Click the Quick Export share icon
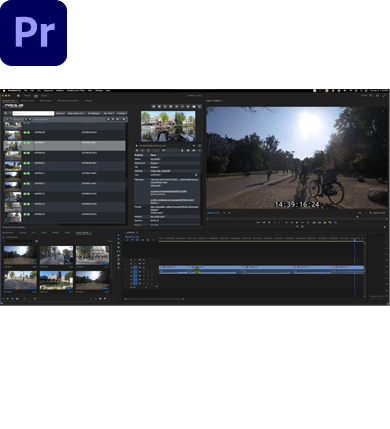Viewport: 390px width, 429px height. (x=378, y=95)
